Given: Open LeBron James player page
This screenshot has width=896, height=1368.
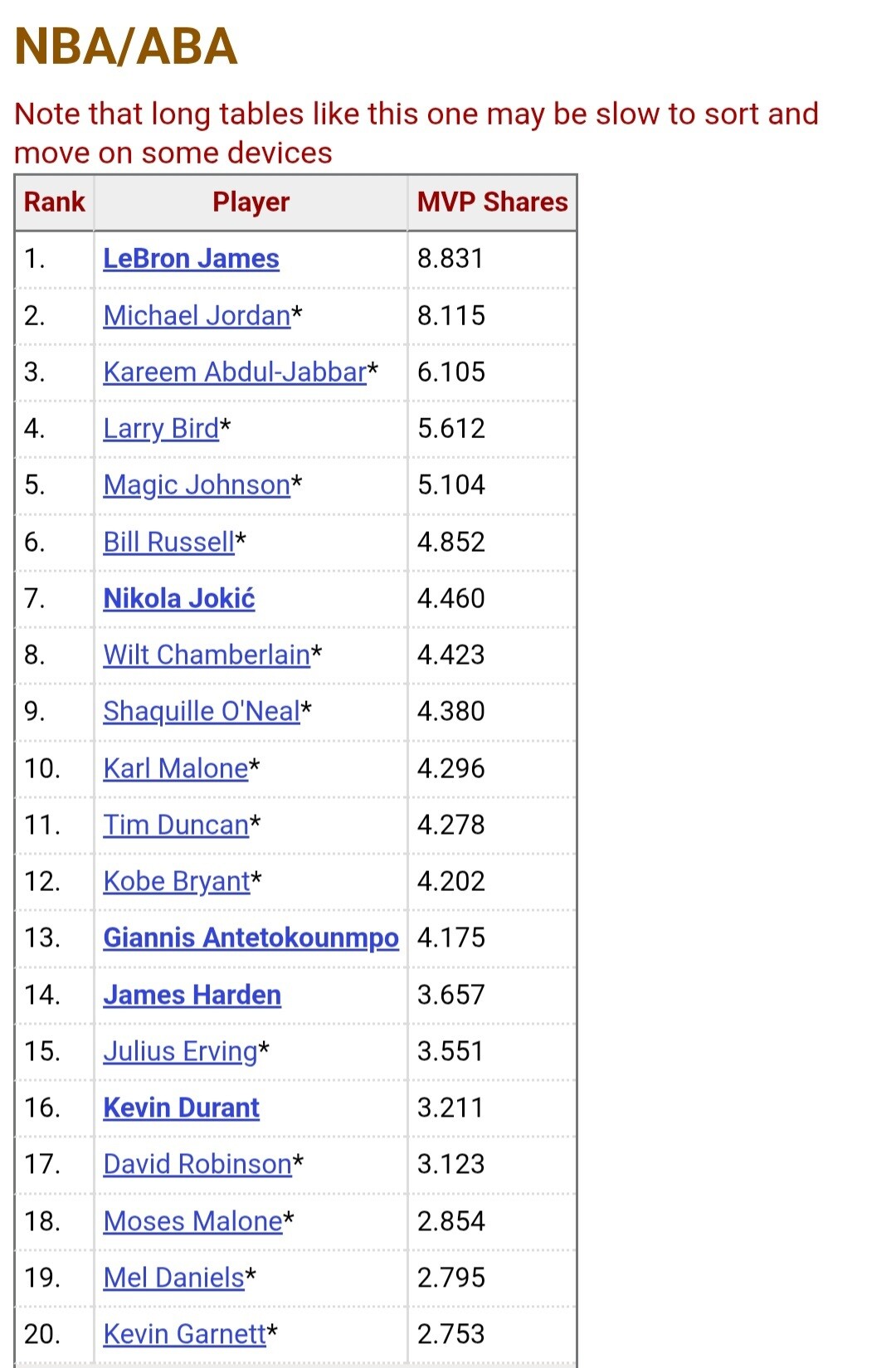Looking at the screenshot, I should [x=191, y=259].
